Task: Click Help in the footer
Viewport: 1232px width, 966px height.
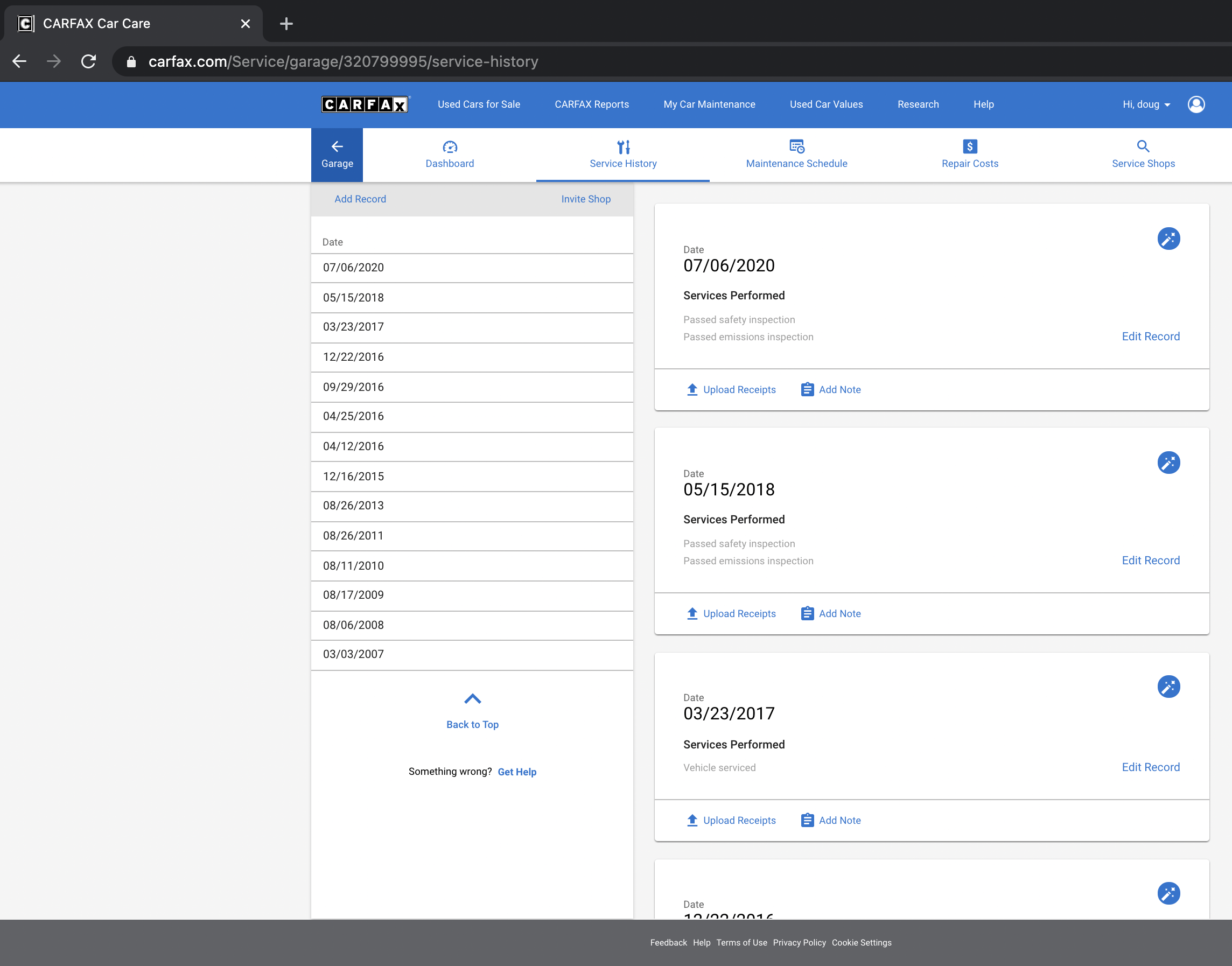Action: pos(702,942)
